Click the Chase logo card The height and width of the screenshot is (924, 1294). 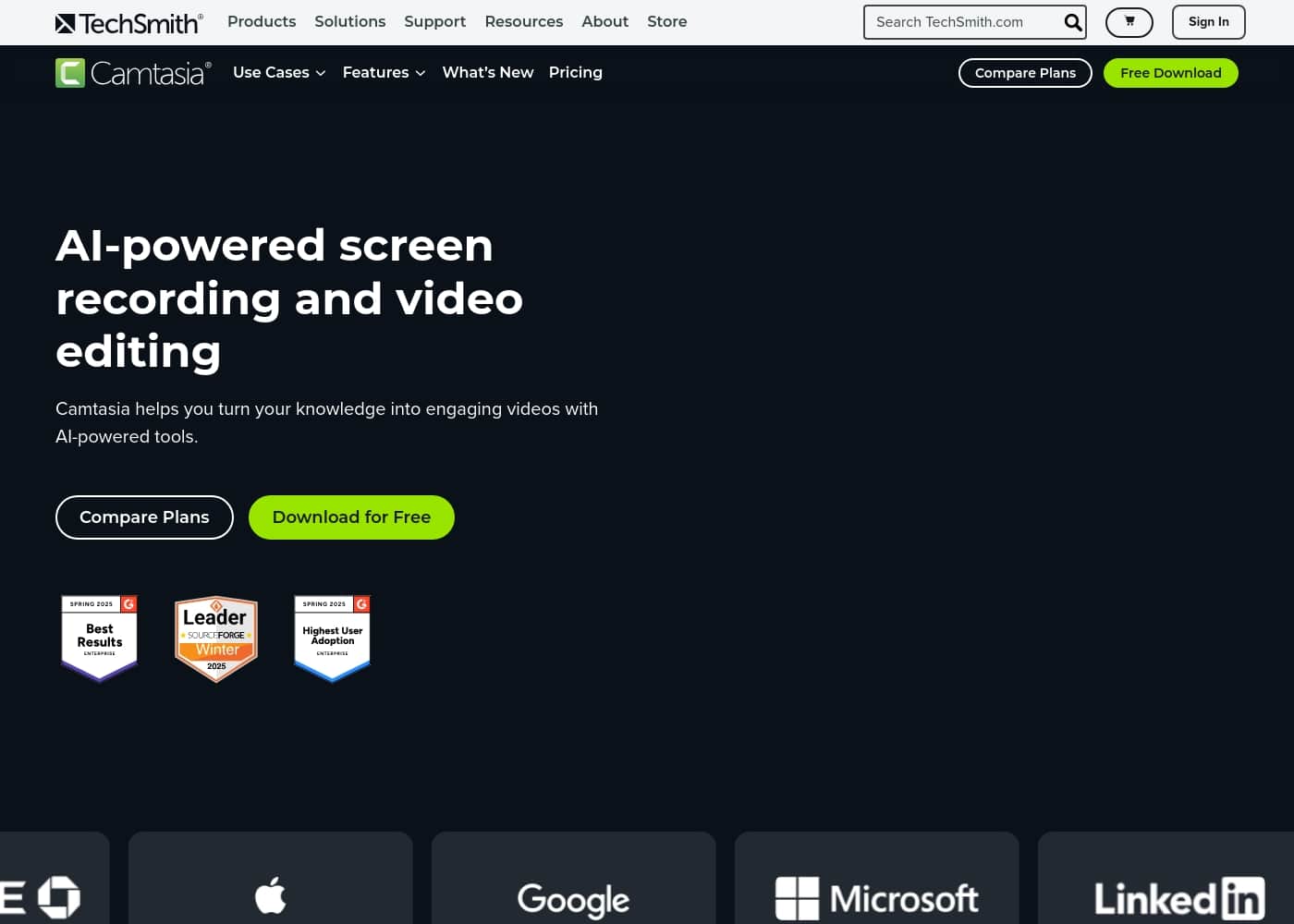[x=55, y=878]
